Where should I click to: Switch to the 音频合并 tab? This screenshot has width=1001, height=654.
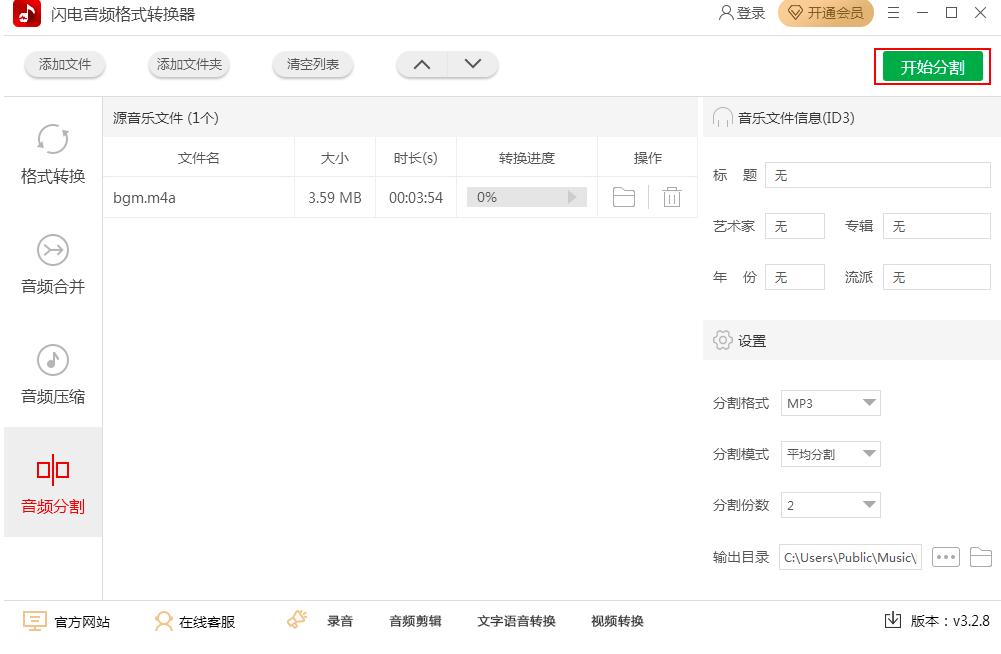53,265
